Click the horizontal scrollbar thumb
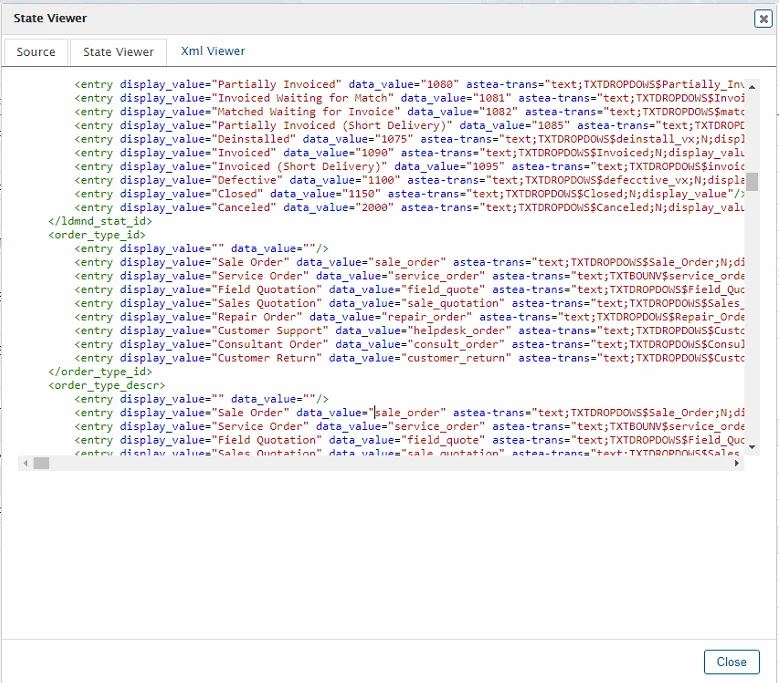This screenshot has width=779, height=683. (x=41, y=463)
